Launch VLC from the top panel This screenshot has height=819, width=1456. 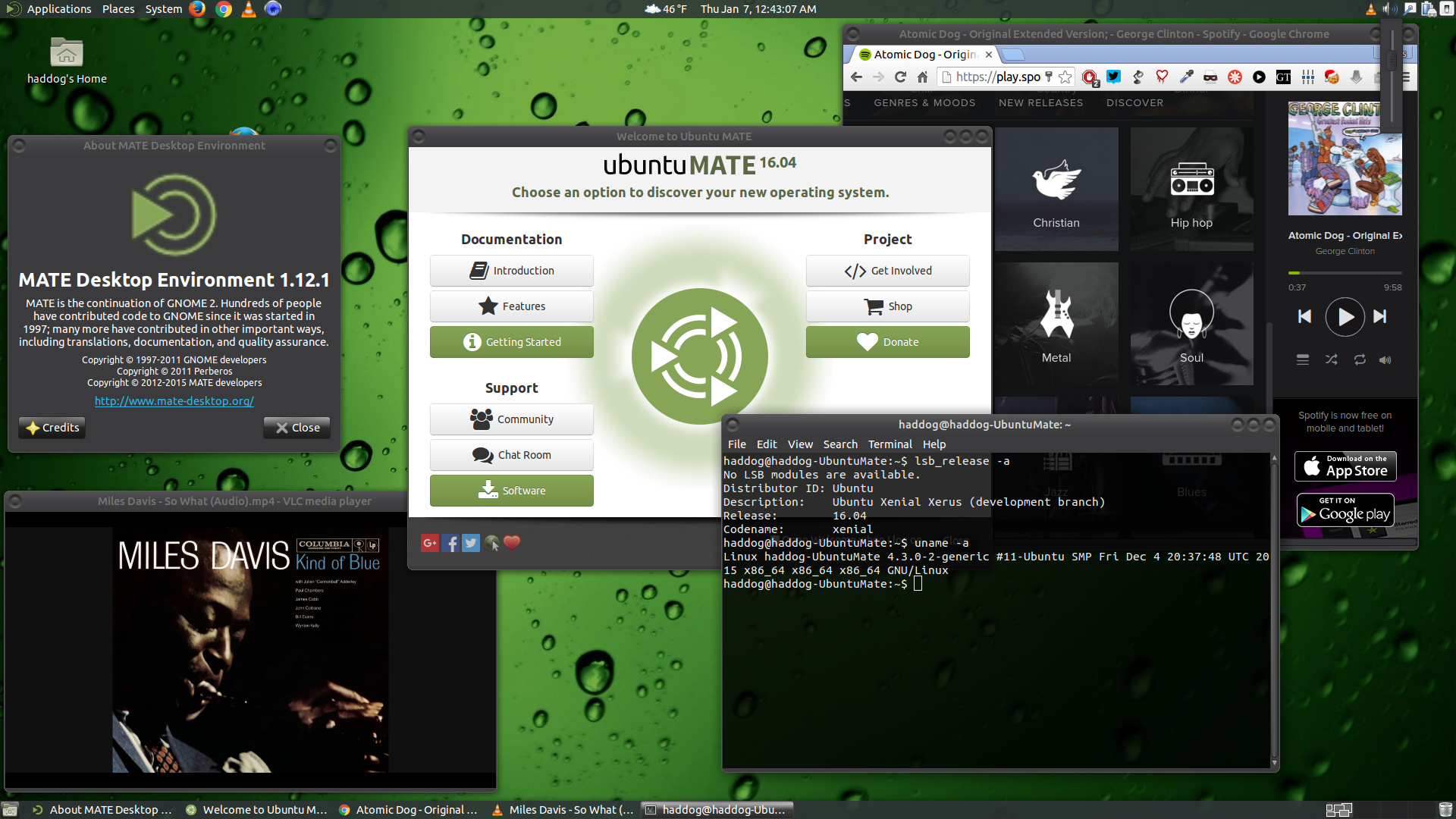[x=248, y=9]
